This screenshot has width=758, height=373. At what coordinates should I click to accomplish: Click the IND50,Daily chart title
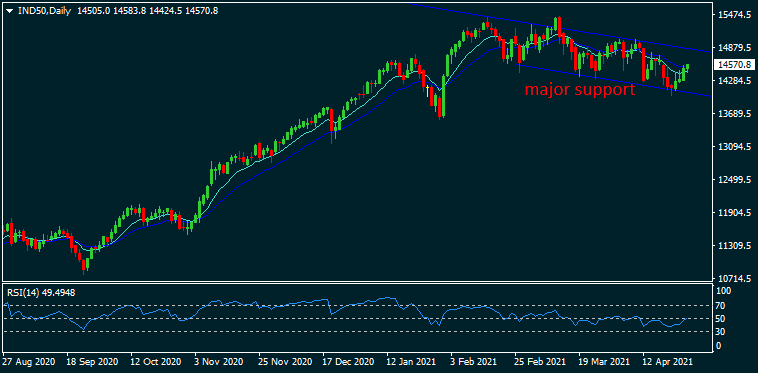(x=44, y=11)
